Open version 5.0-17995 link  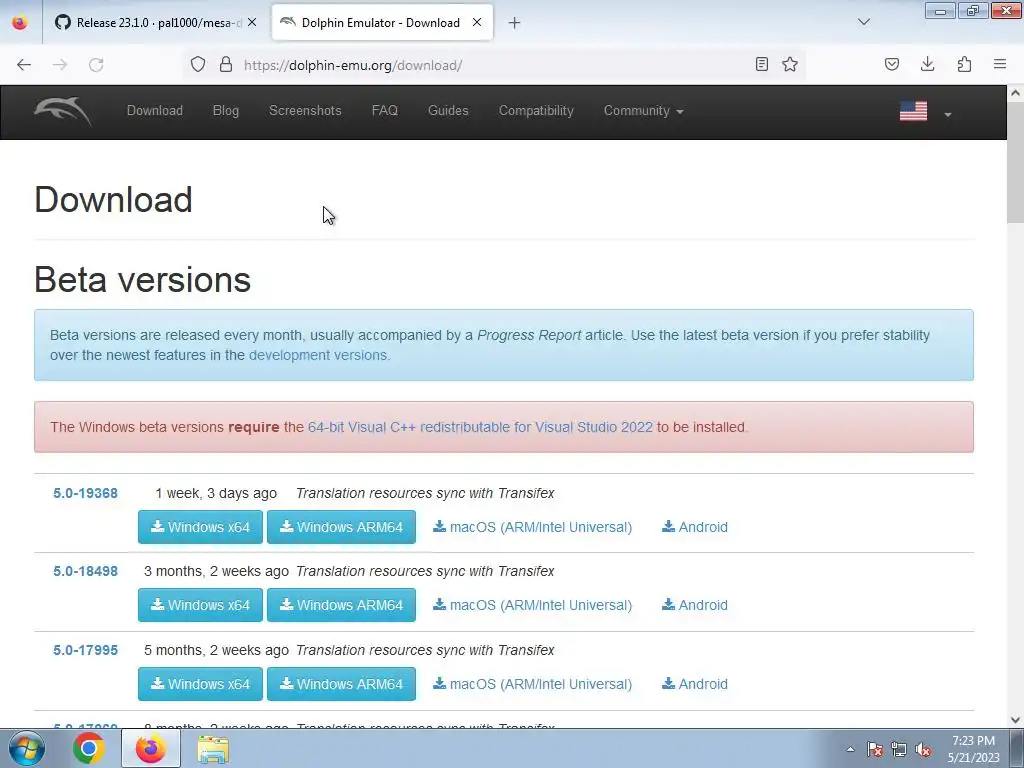(86, 650)
